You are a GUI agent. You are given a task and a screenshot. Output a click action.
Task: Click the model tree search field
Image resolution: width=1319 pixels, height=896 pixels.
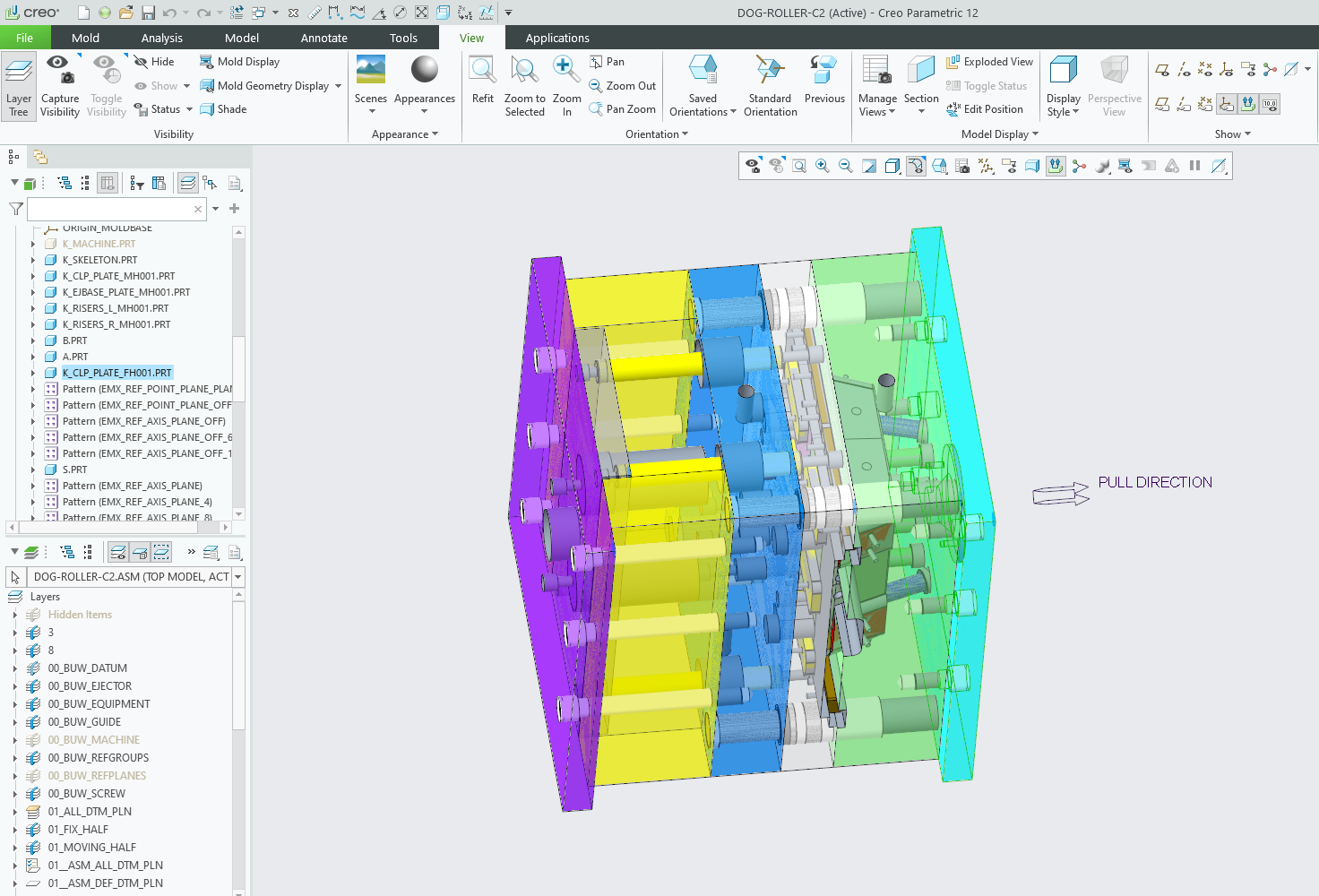pos(111,209)
